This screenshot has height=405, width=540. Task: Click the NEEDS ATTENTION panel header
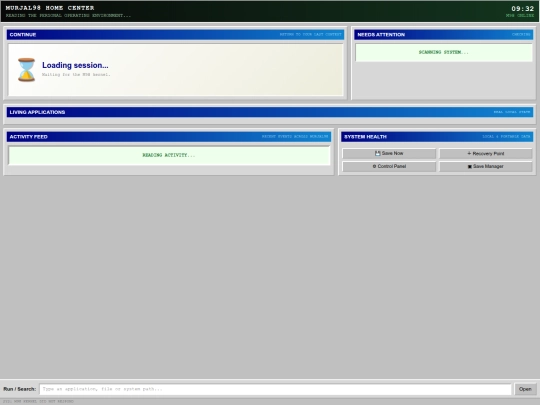444,34
